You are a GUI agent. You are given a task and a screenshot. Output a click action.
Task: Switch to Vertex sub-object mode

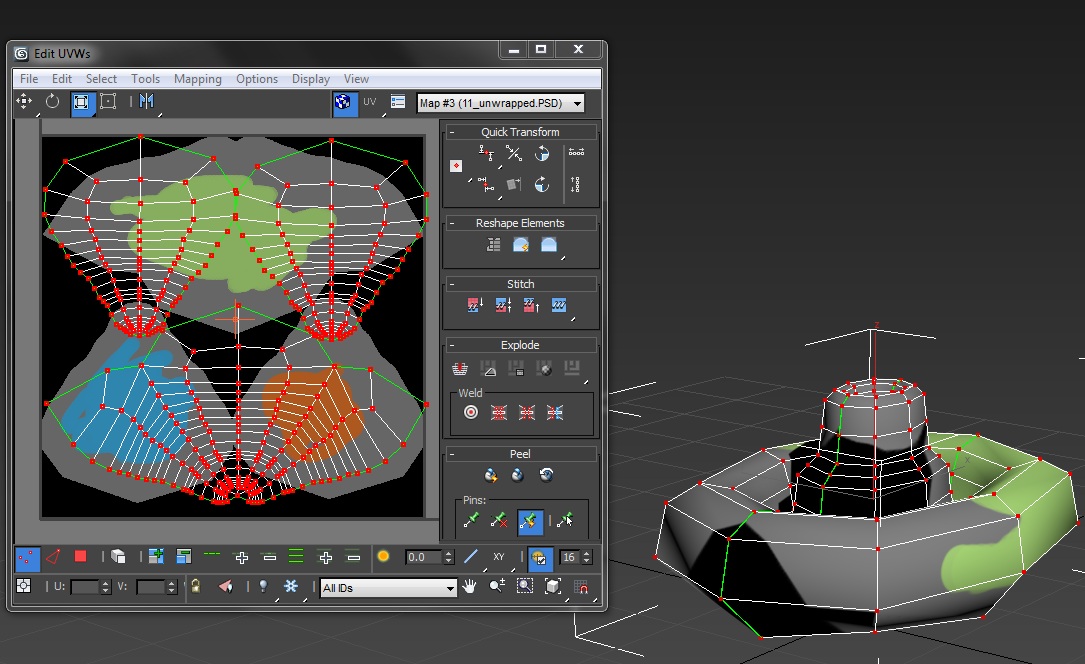point(28,557)
